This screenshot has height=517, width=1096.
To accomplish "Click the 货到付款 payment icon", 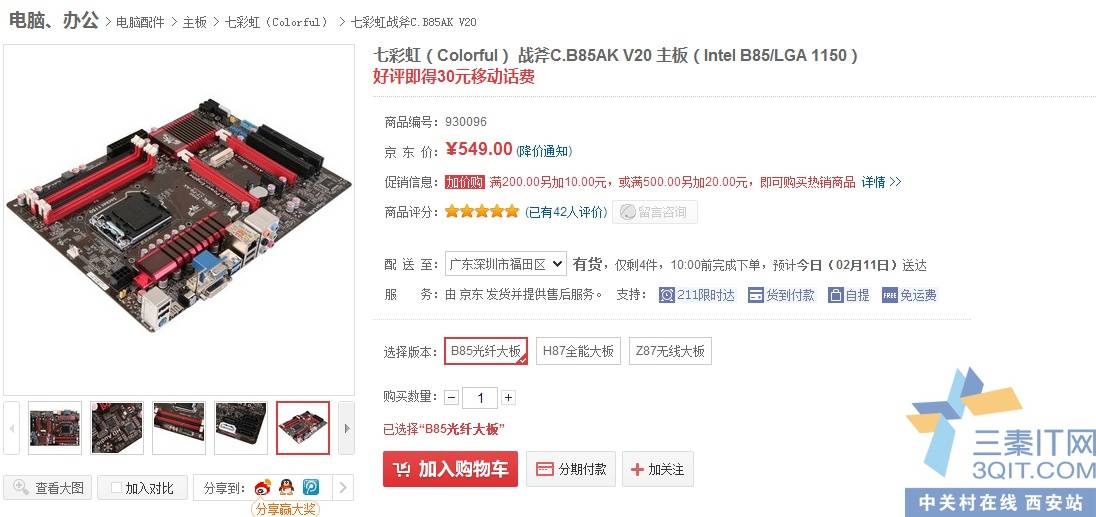I will [755, 295].
